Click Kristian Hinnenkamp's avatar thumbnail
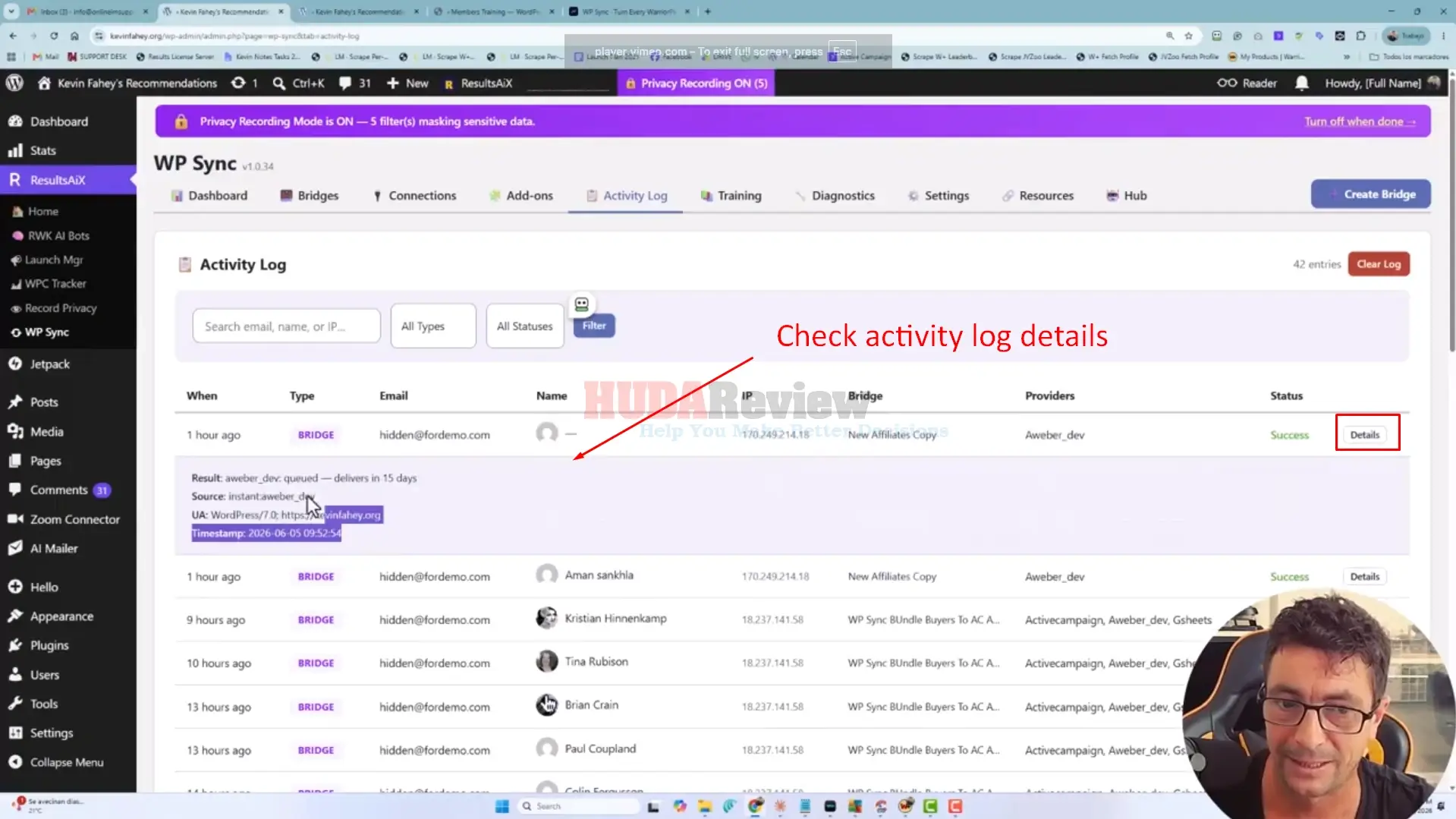The width and height of the screenshot is (1456, 819). point(546,619)
